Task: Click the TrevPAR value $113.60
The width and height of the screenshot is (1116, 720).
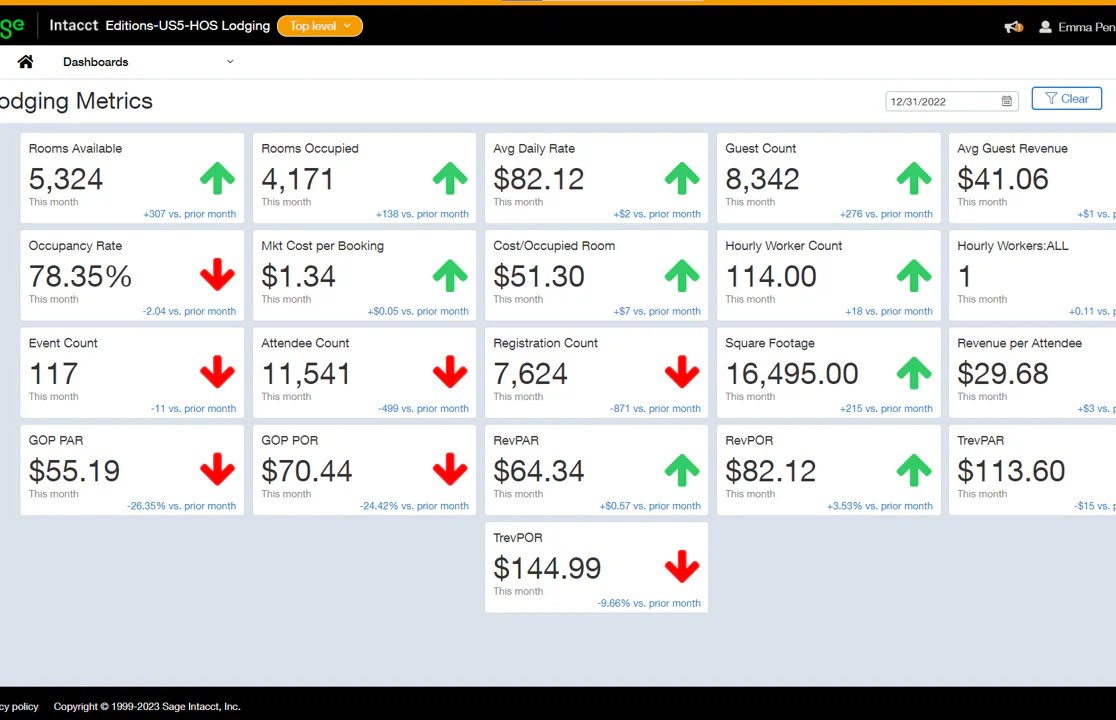Action: click(1011, 471)
